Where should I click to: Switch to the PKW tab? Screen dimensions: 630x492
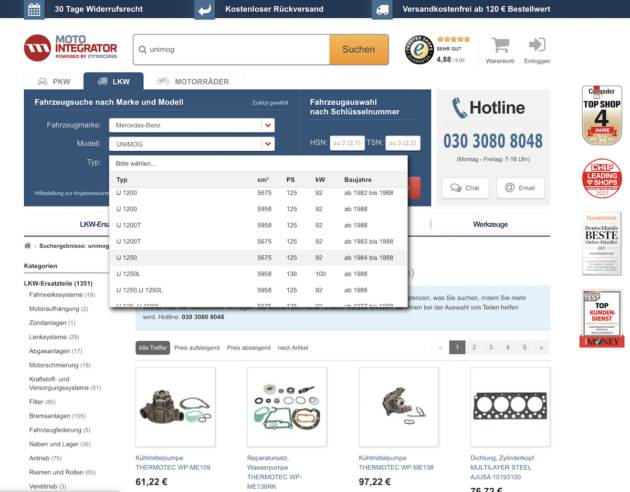(54, 81)
